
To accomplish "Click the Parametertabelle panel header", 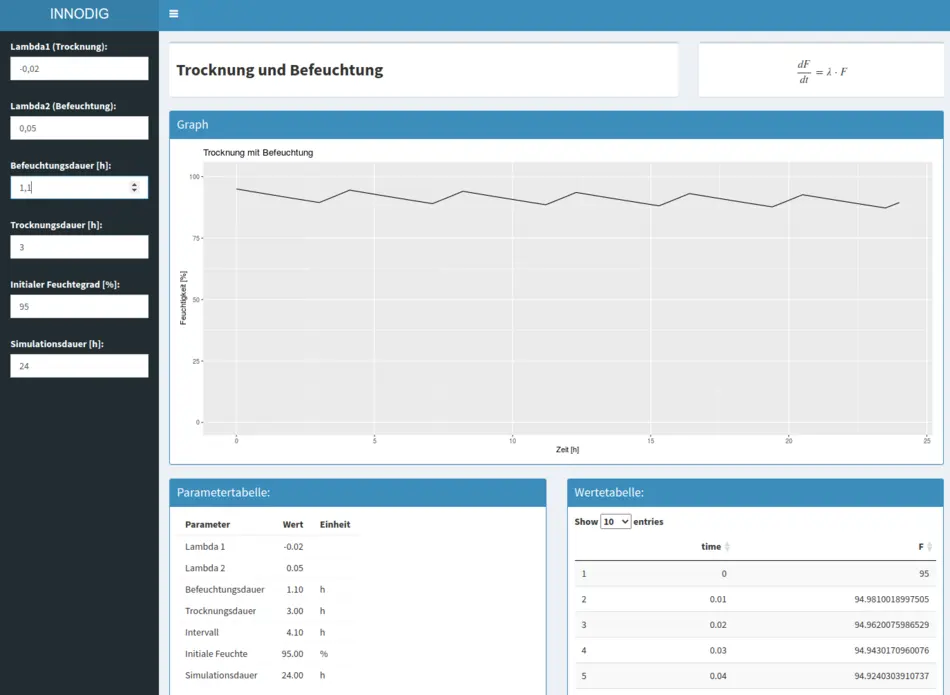I will click(x=358, y=492).
